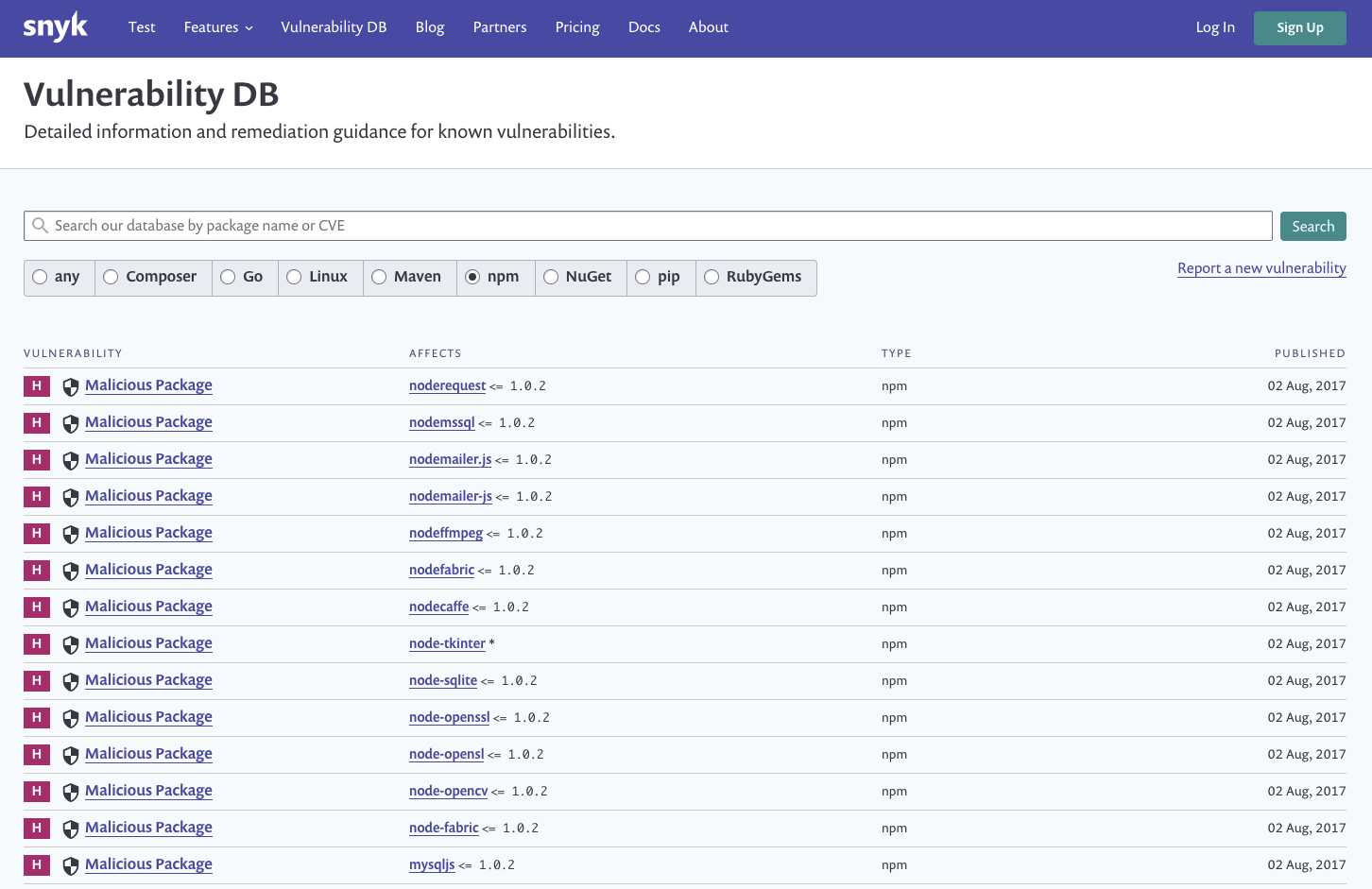Open the Blog nav item
This screenshot has height=889, width=1372.
point(430,27)
